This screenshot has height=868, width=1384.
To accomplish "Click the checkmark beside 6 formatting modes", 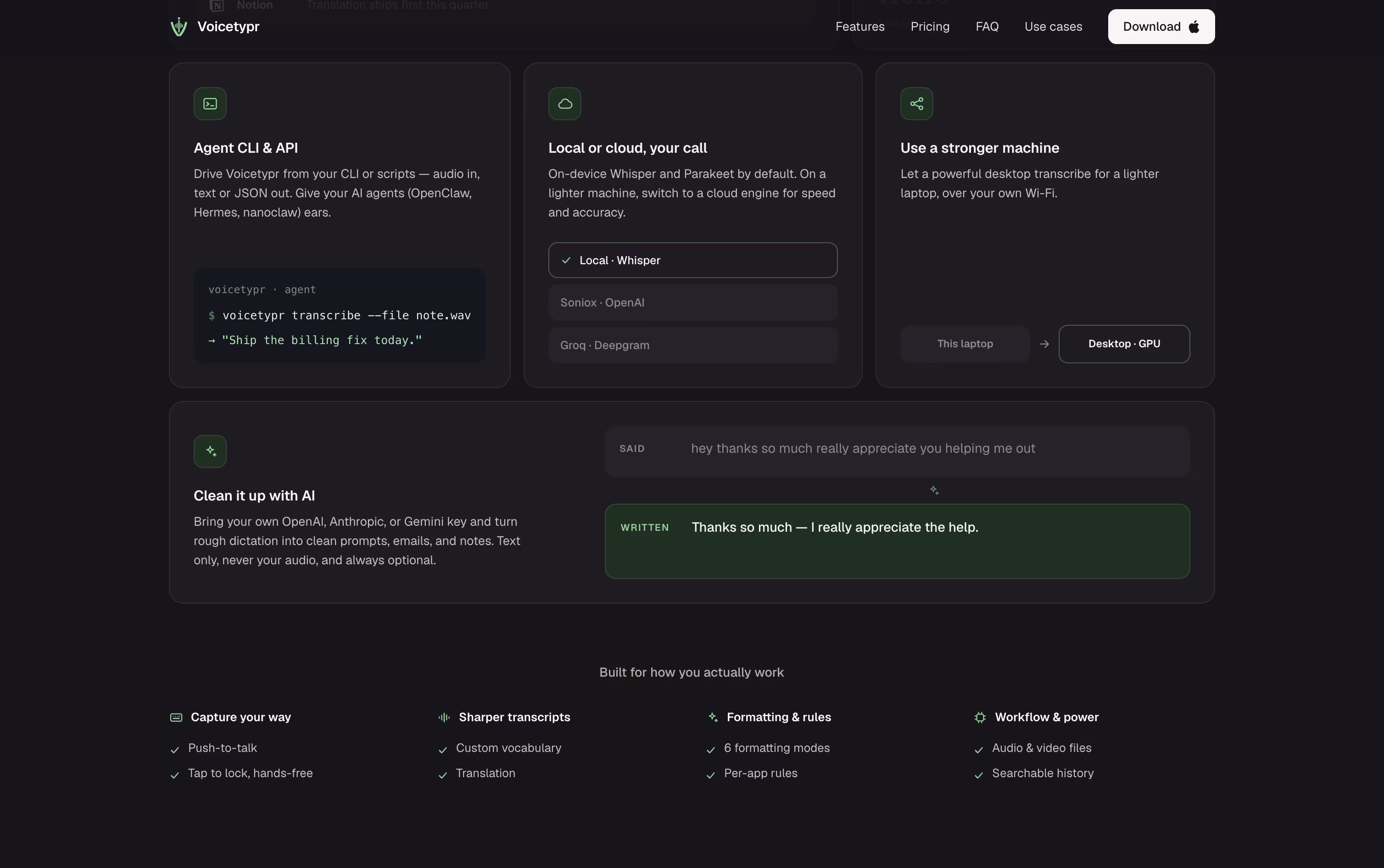I will (711, 750).
